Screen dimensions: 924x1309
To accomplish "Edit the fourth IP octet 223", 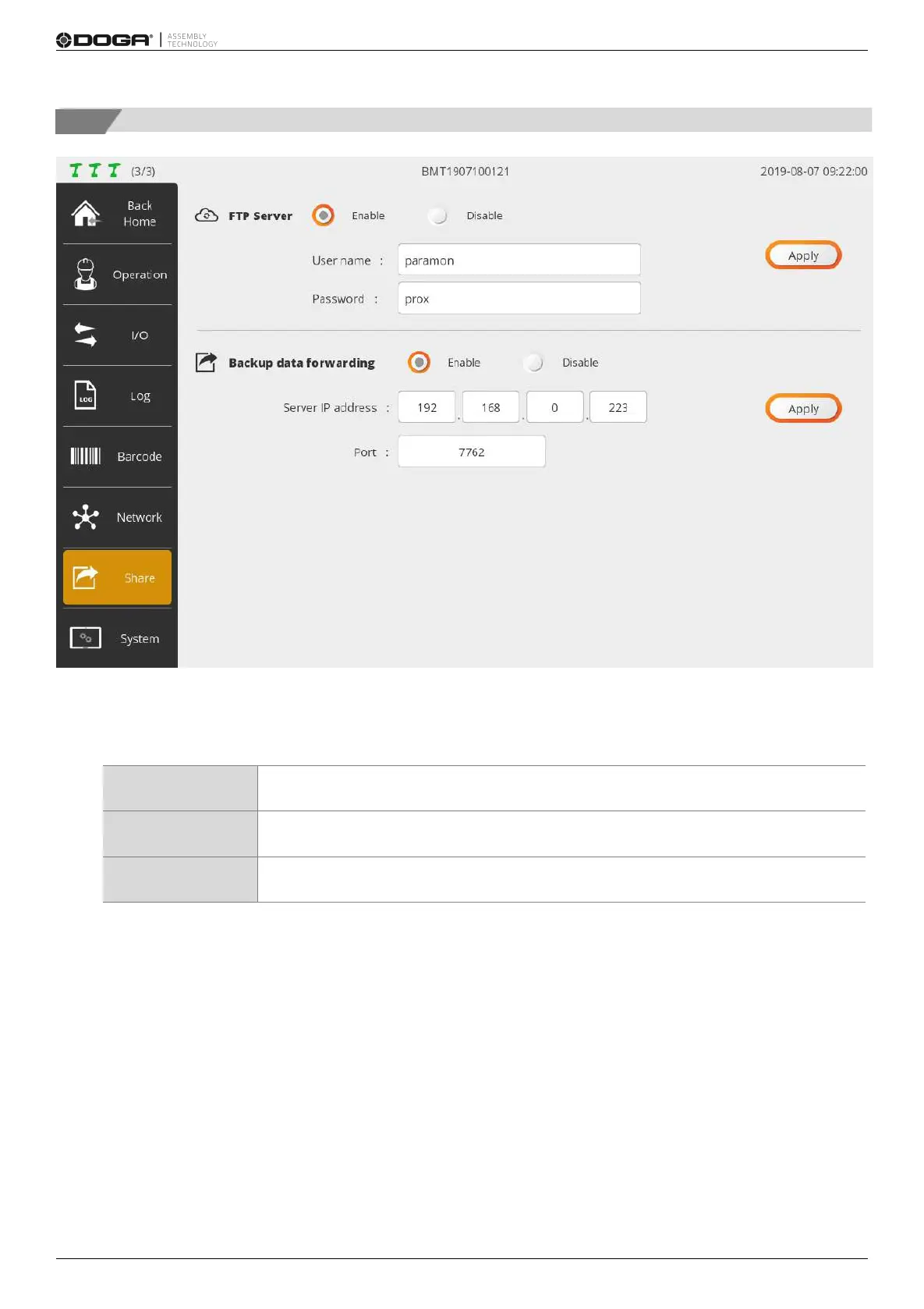I will (x=618, y=407).
